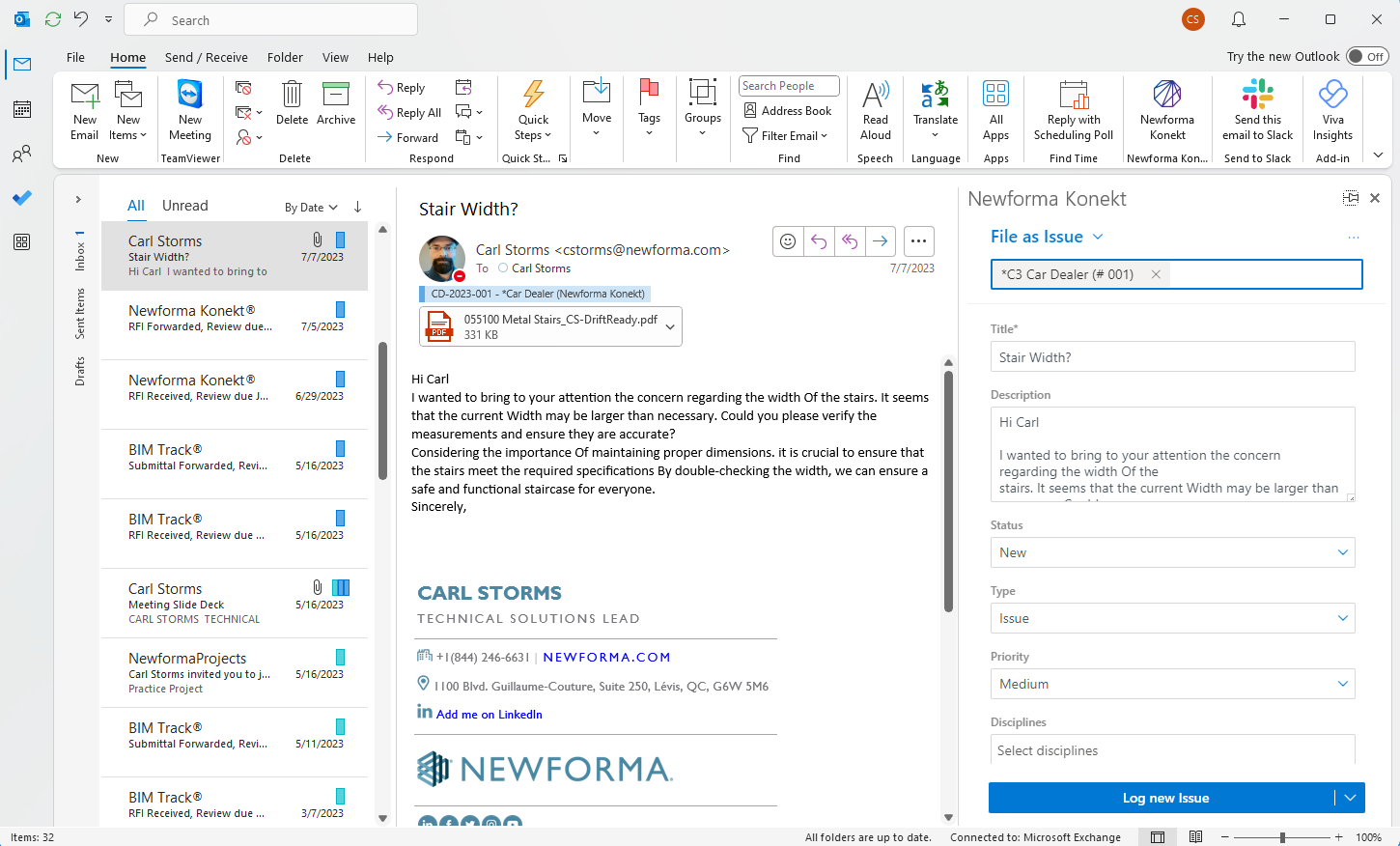Open the View ribbon tab
Viewport: 1400px width, 846px height.
[x=335, y=57]
